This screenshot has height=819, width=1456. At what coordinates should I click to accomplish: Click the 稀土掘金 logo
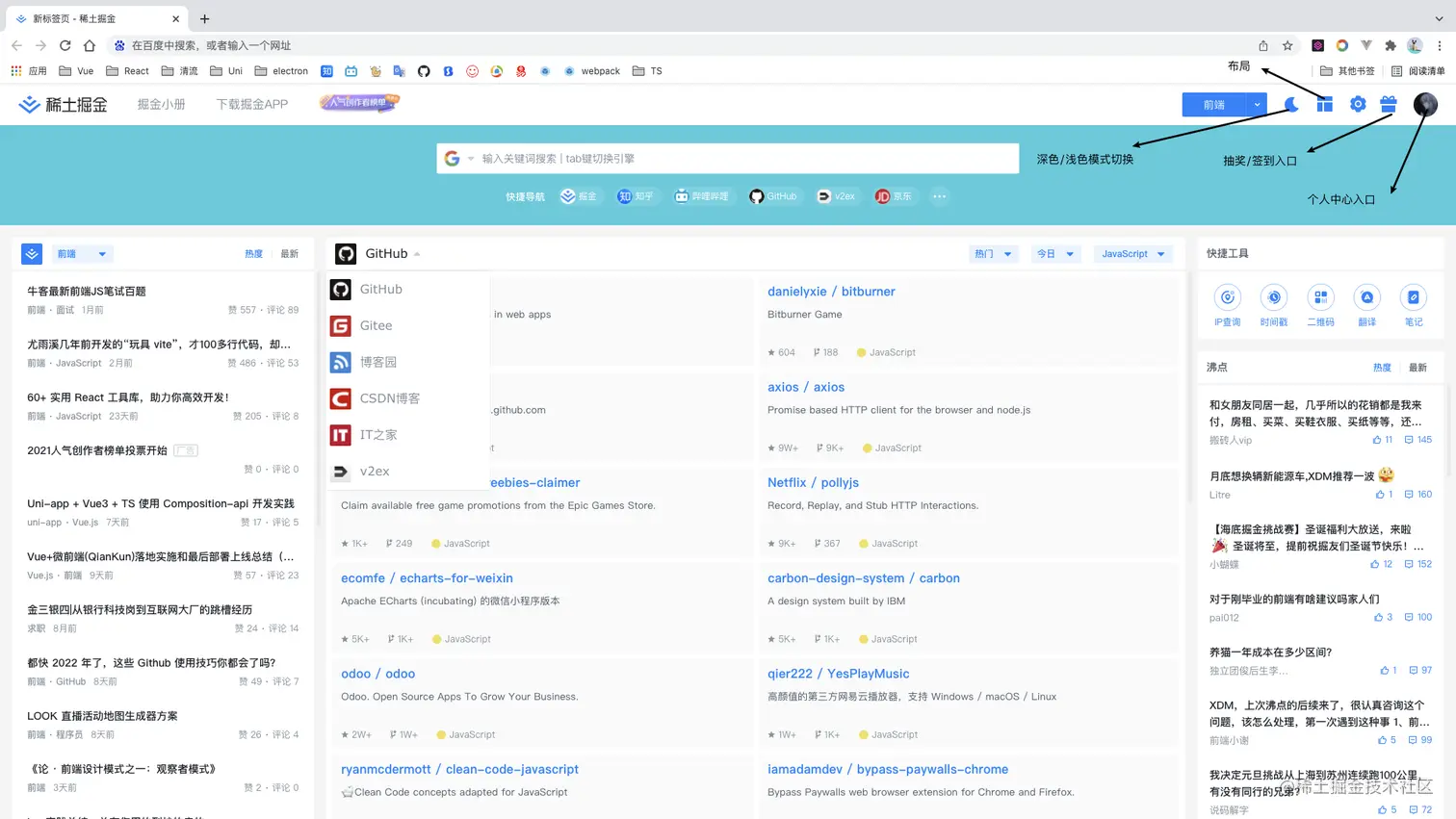click(63, 104)
